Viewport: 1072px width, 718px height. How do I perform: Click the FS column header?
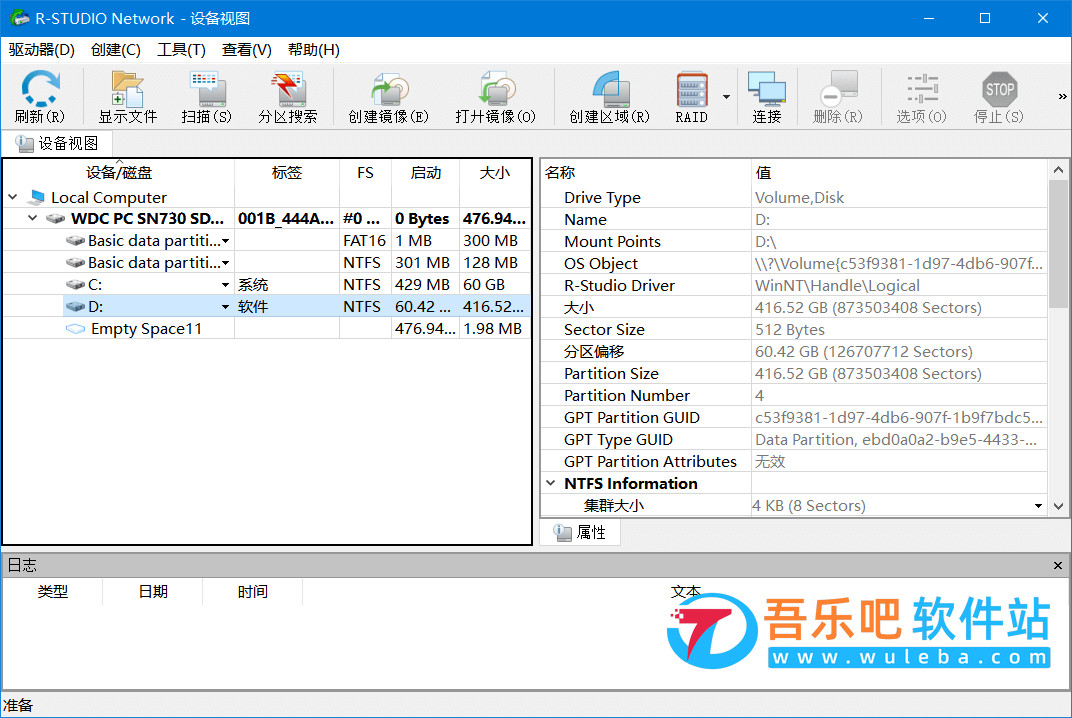point(365,173)
